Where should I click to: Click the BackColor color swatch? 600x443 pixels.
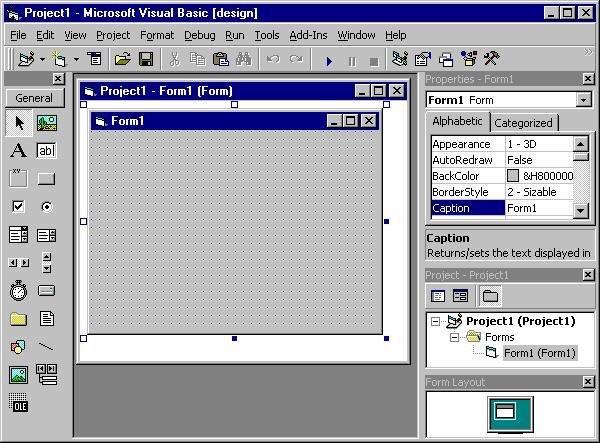click(x=513, y=176)
